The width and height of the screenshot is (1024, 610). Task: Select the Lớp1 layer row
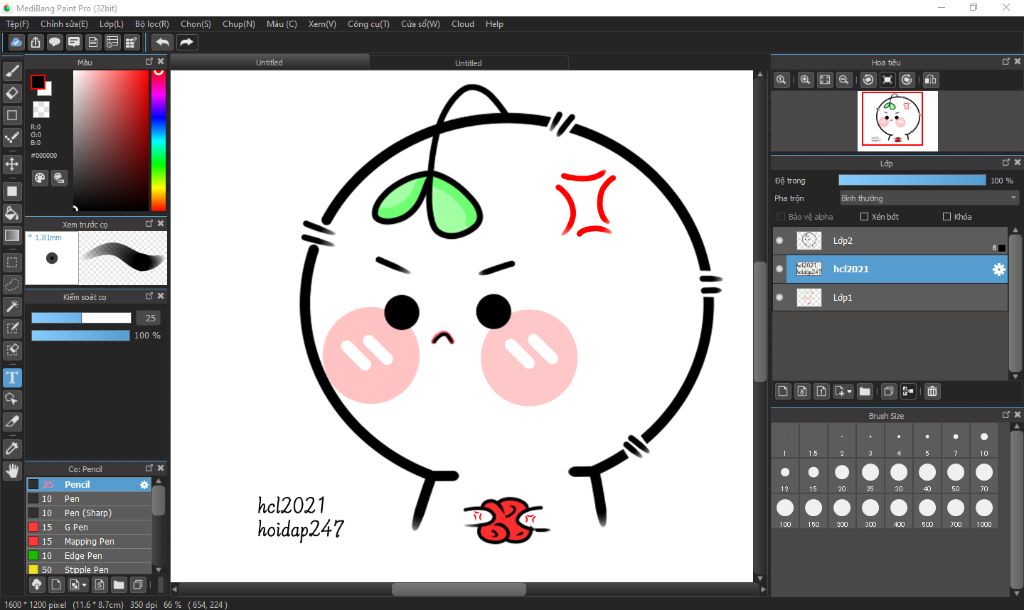click(890, 297)
